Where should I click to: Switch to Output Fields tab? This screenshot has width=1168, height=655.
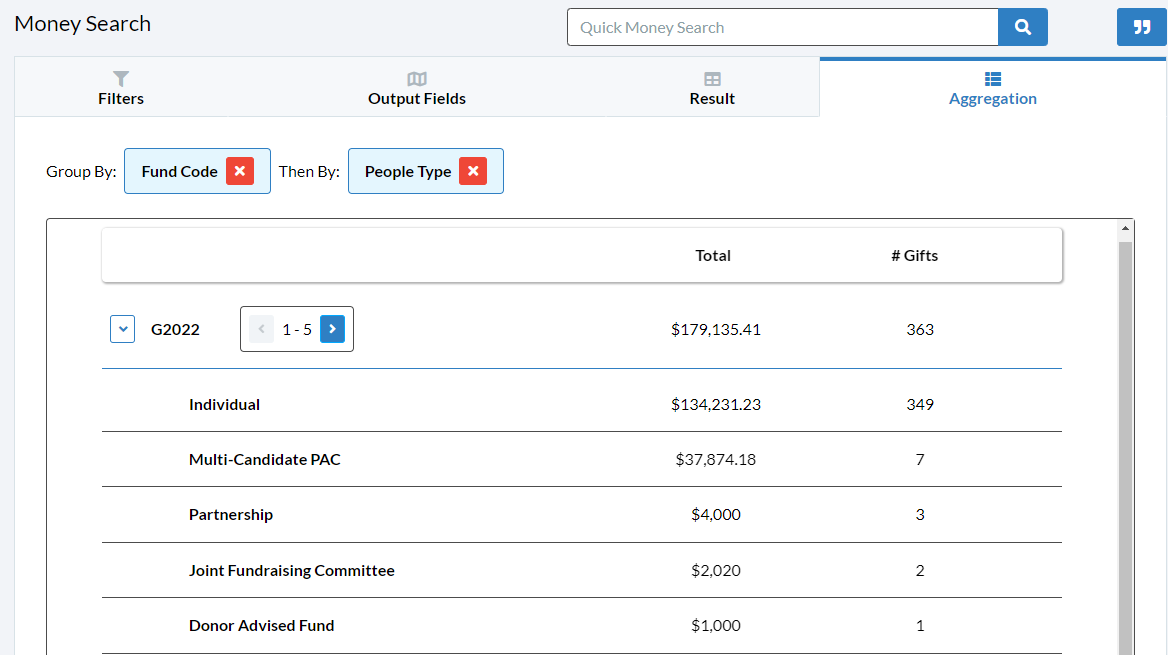coord(416,88)
